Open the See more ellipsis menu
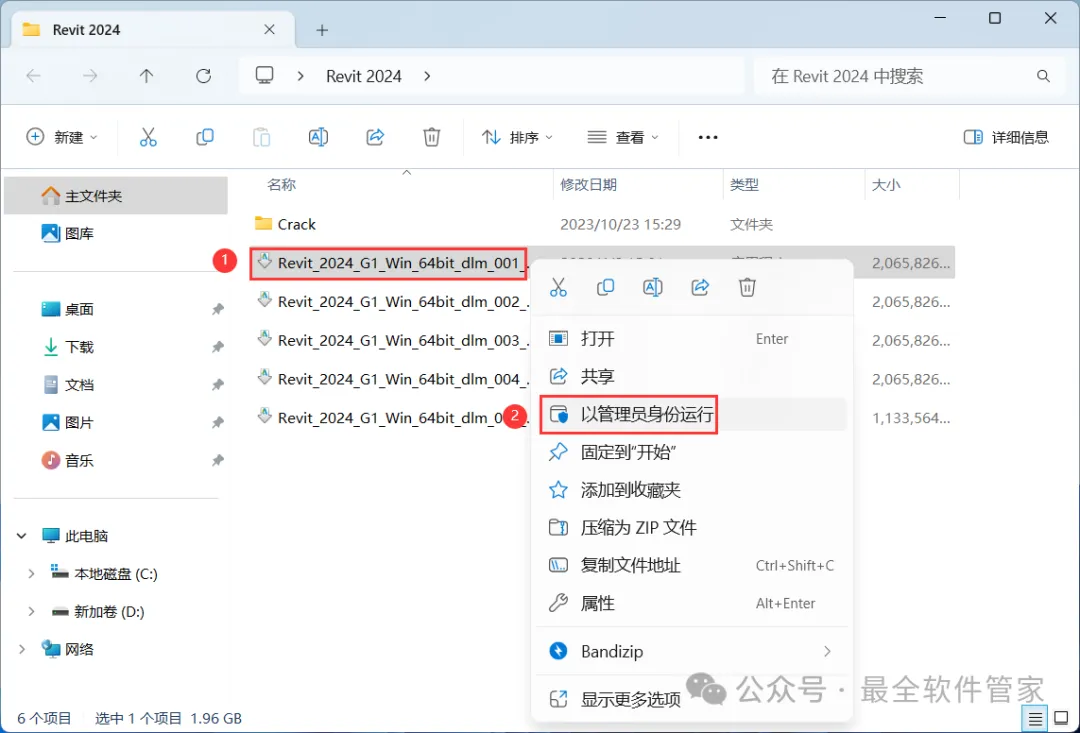The height and width of the screenshot is (733, 1080). pyautogui.click(x=708, y=137)
